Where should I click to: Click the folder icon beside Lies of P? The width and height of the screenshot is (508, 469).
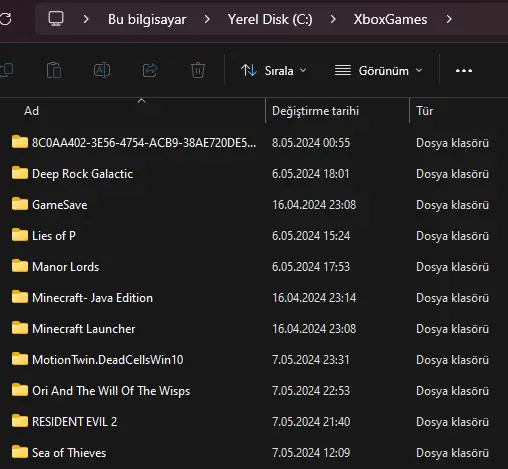click(20, 235)
